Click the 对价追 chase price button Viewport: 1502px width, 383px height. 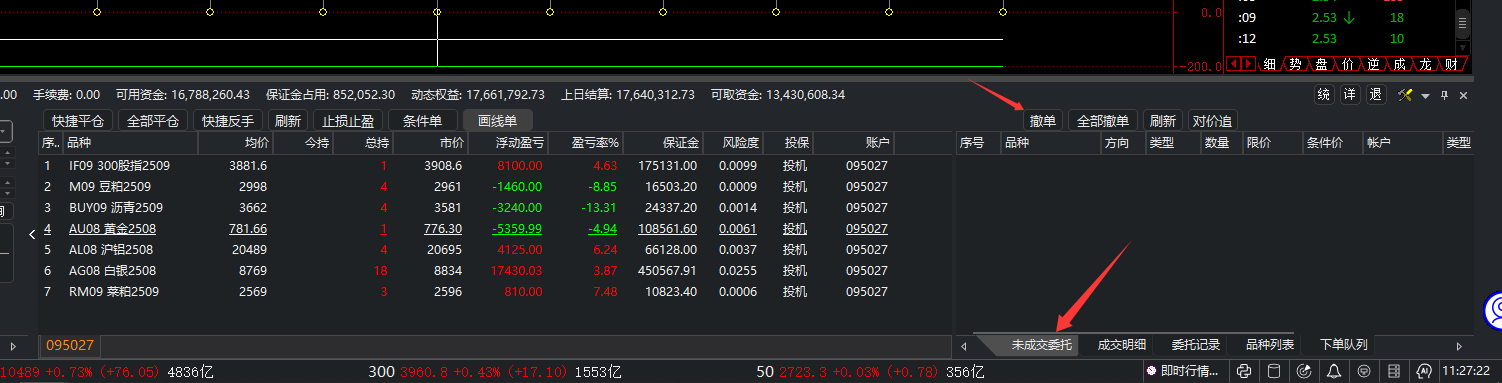pos(1213,120)
